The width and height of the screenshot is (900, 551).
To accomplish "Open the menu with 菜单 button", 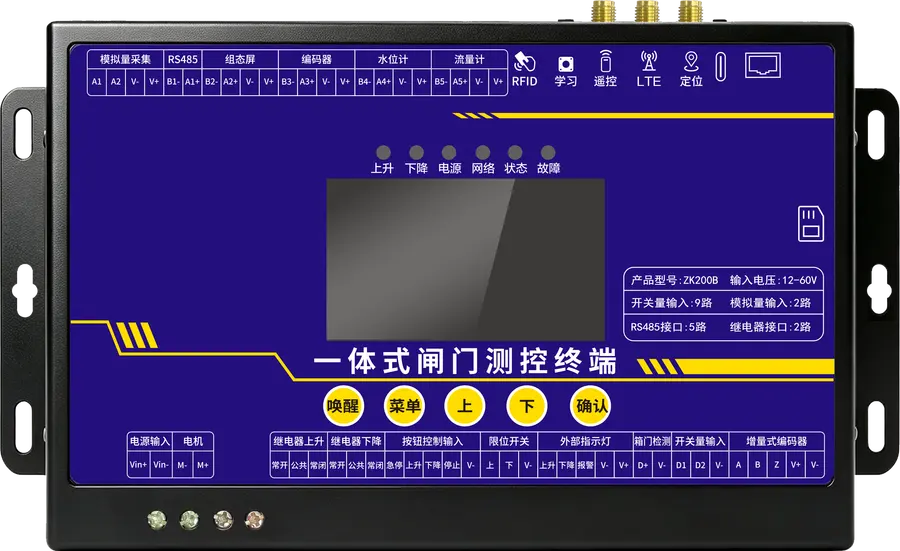I will point(404,406).
